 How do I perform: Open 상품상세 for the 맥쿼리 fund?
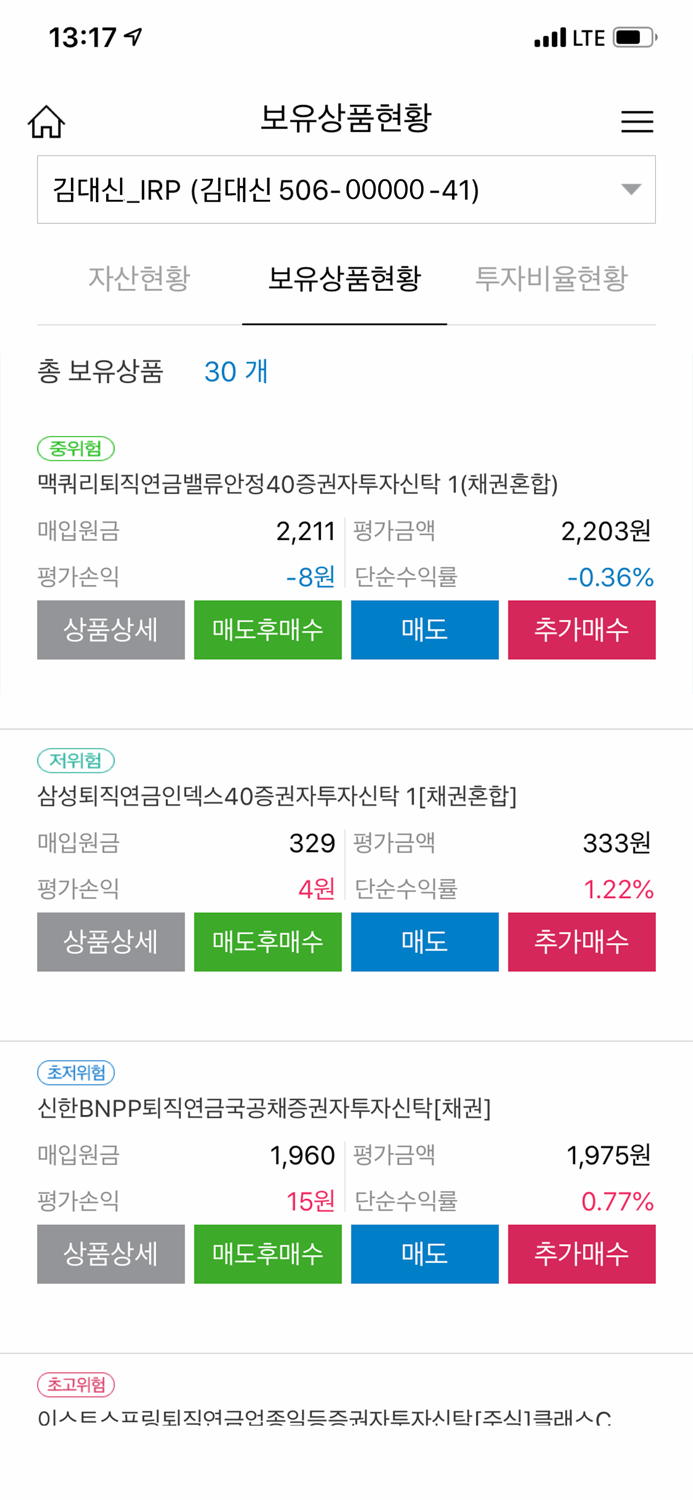click(x=110, y=630)
